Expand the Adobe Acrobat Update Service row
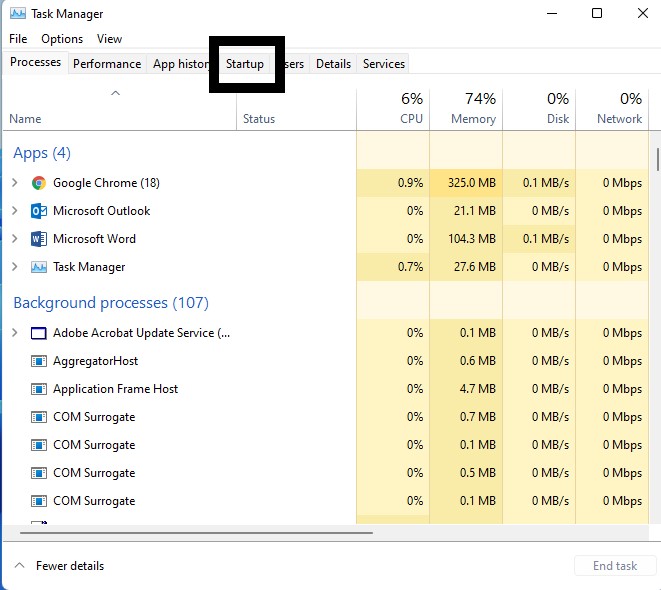Screen dimensions: 661x590 pos(15,333)
